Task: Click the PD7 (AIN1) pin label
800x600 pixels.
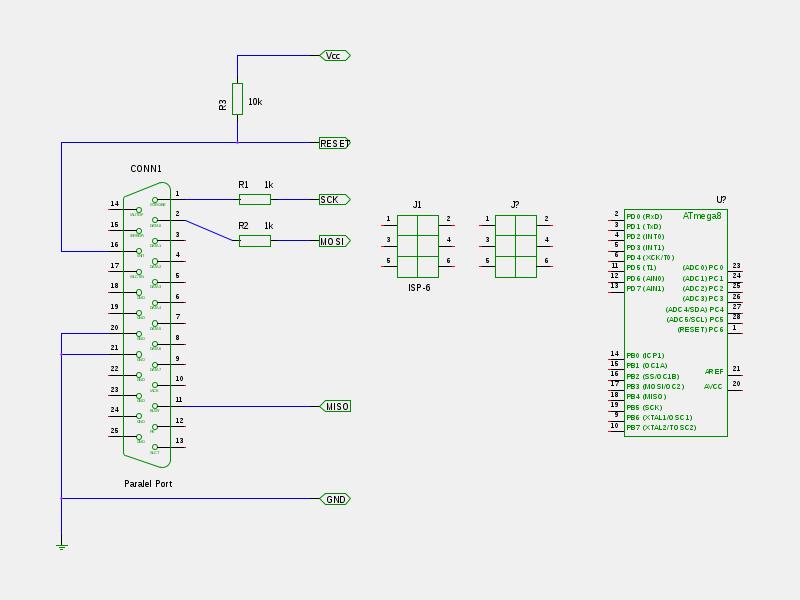Action: pos(645,289)
